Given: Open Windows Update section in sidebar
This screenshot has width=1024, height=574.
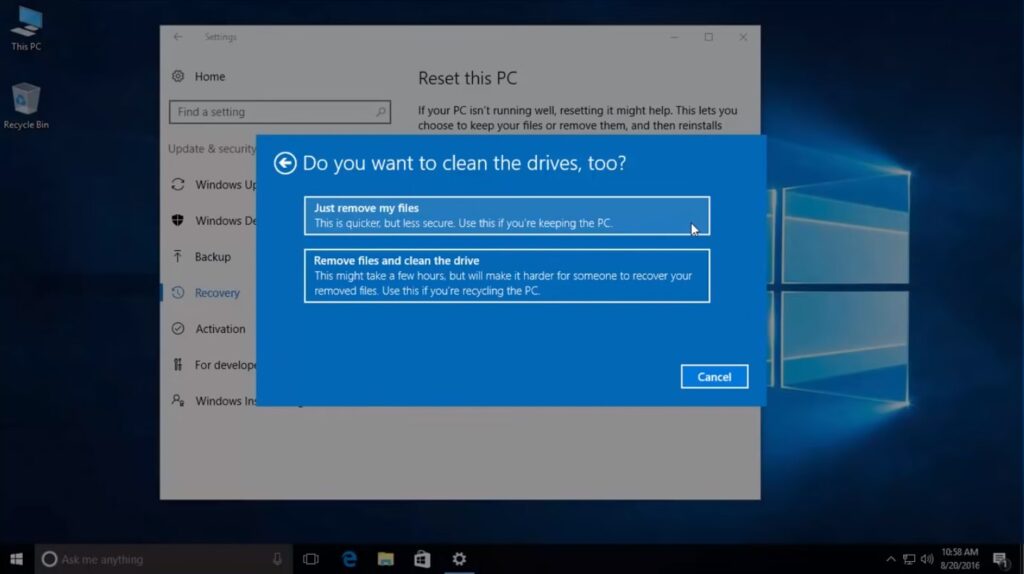Looking at the screenshot, I should [225, 185].
